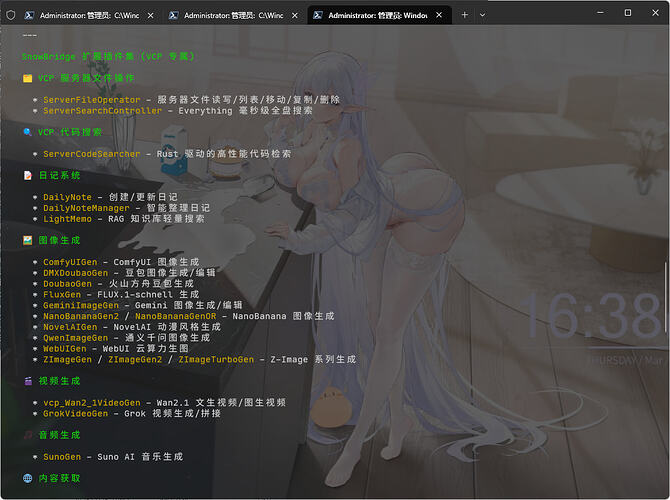Click the NanoBananaGen2 text
The image size is (670, 500).
(x=81, y=316)
